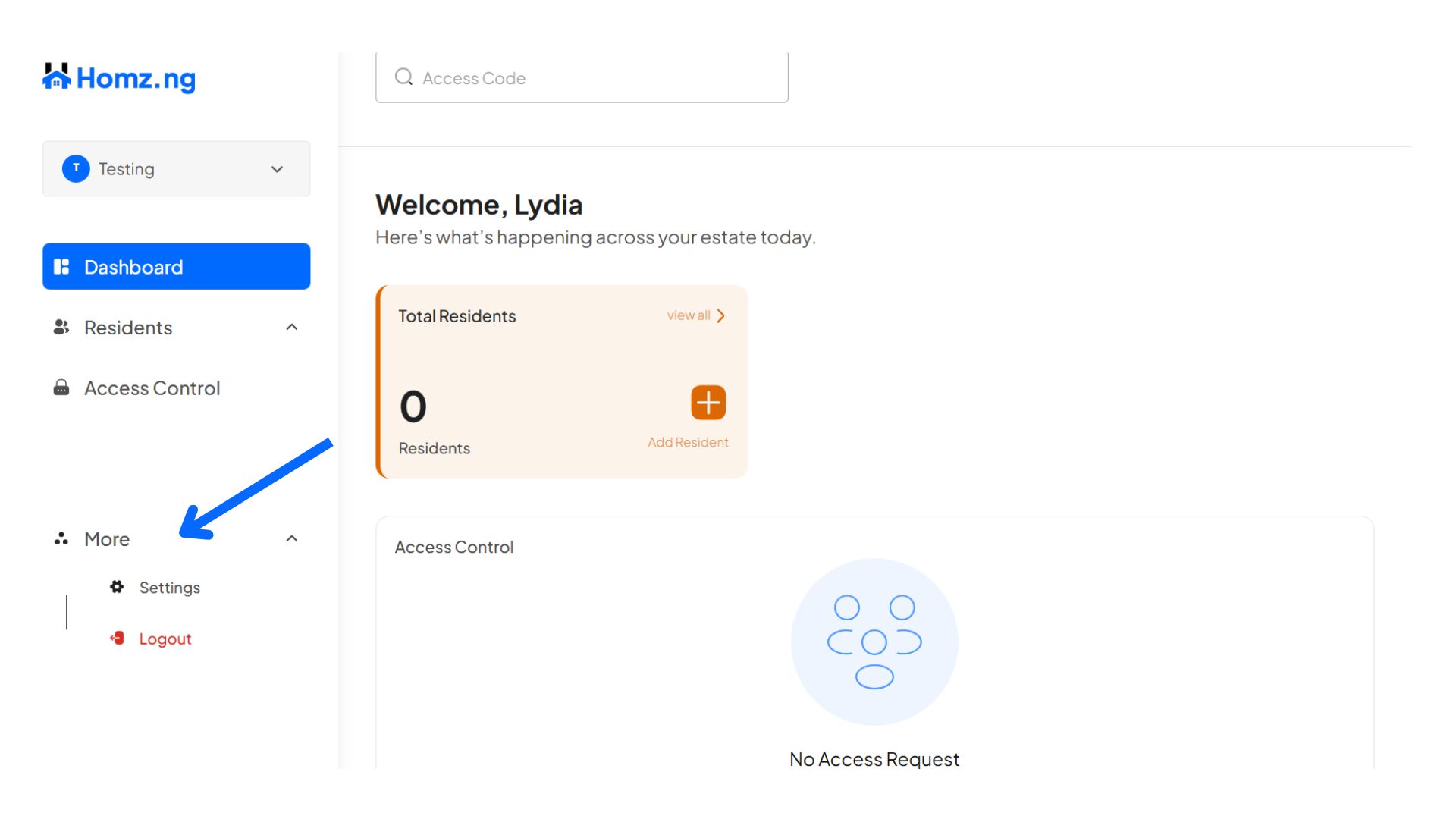
Task: Select the Dashboard grid icon
Action: click(x=64, y=266)
